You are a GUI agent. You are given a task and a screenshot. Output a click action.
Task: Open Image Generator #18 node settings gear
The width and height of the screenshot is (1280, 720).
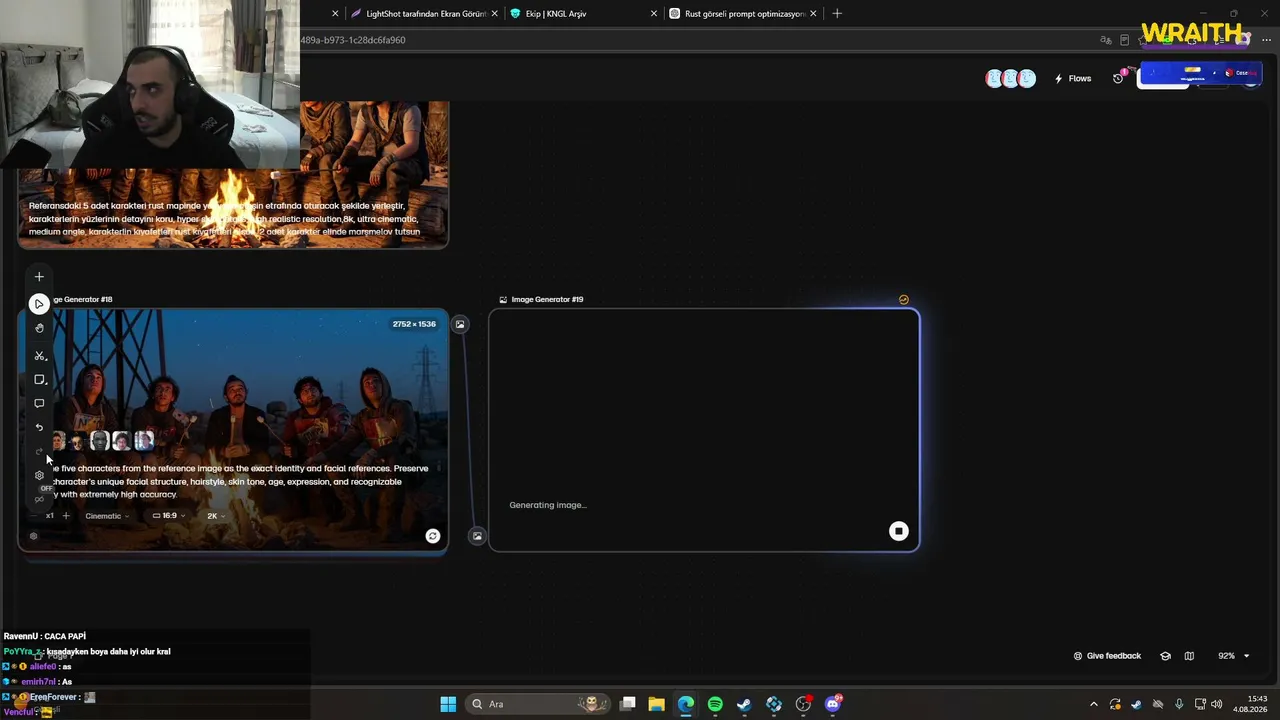point(33,536)
